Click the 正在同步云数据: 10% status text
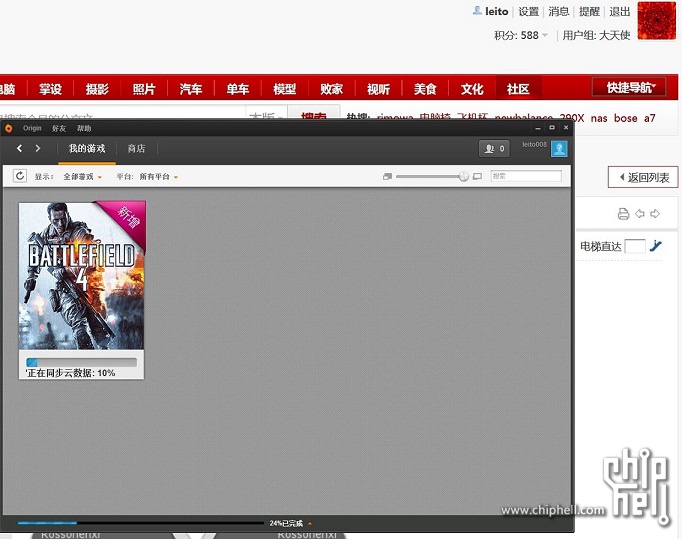The height and width of the screenshot is (539, 682). click(x=70, y=373)
